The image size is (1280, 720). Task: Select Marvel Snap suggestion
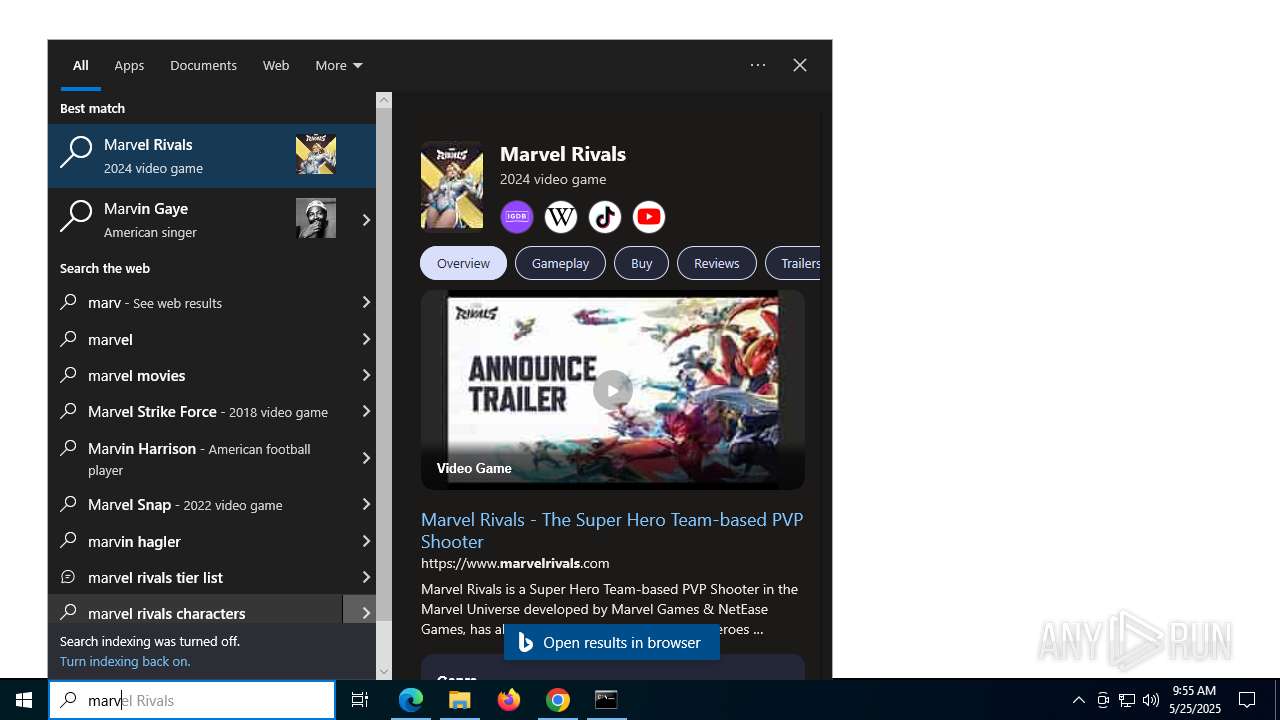click(195, 505)
